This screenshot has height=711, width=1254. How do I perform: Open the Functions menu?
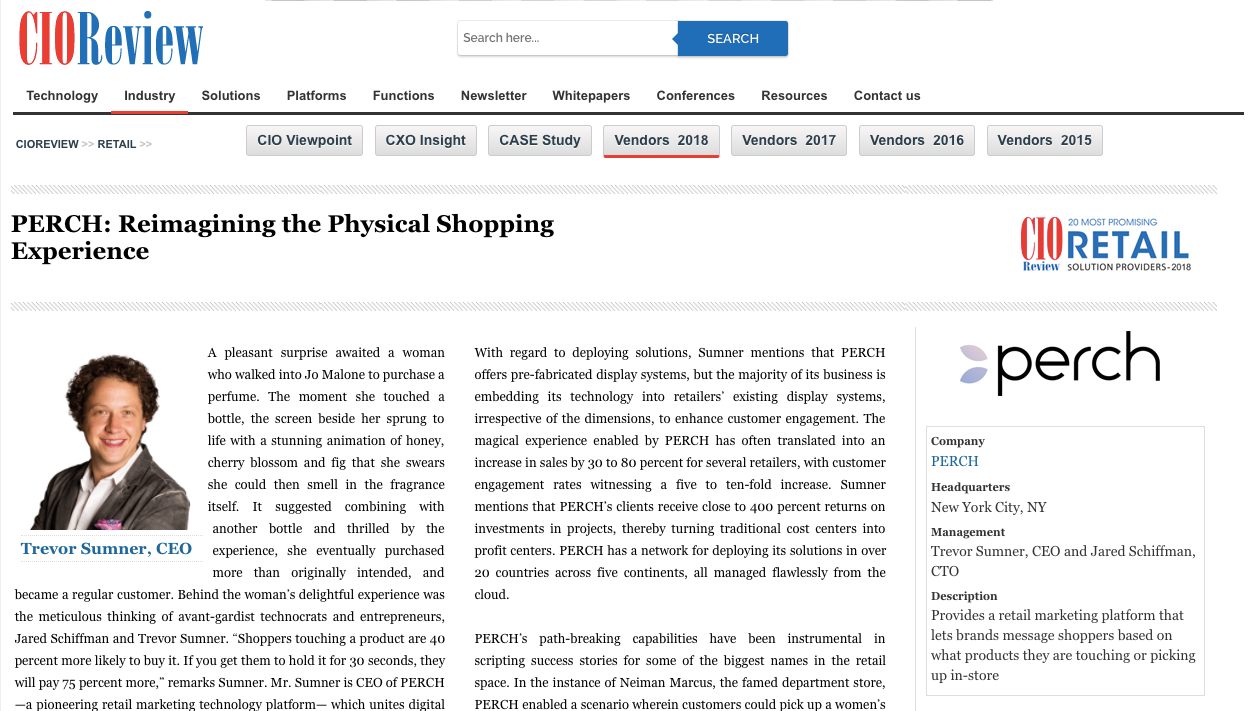(403, 96)
